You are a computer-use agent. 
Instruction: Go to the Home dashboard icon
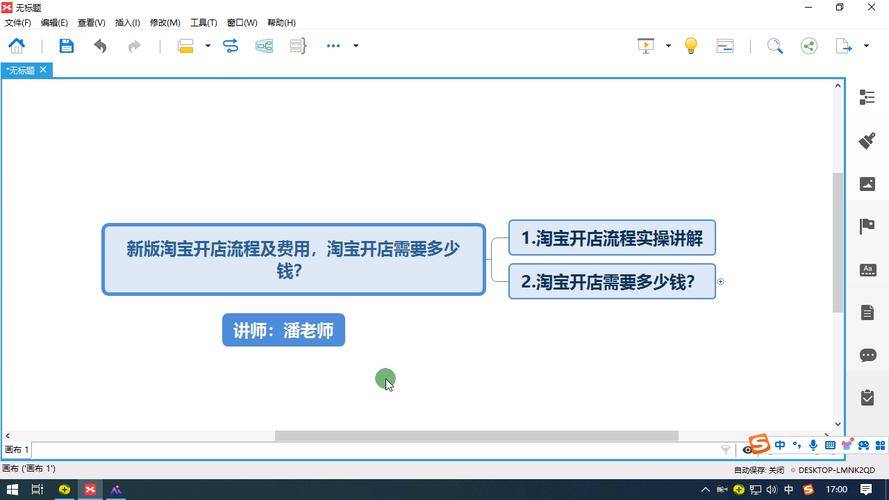pos(16,45)
